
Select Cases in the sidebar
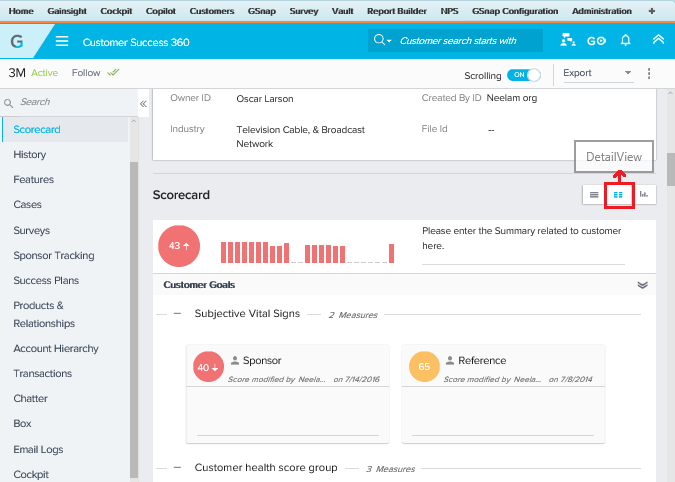tap(28, 204)
